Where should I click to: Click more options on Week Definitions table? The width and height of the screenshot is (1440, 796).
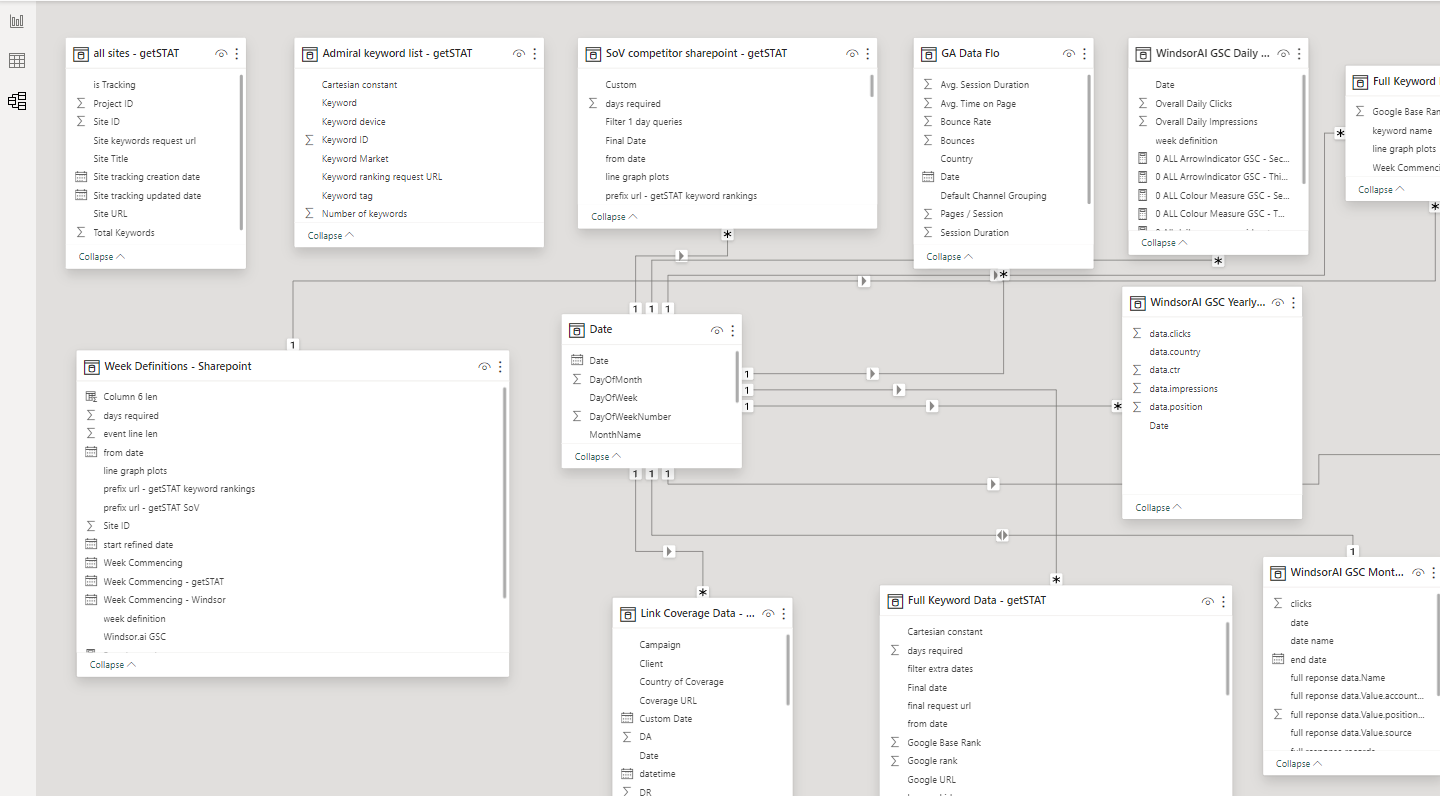500,367
